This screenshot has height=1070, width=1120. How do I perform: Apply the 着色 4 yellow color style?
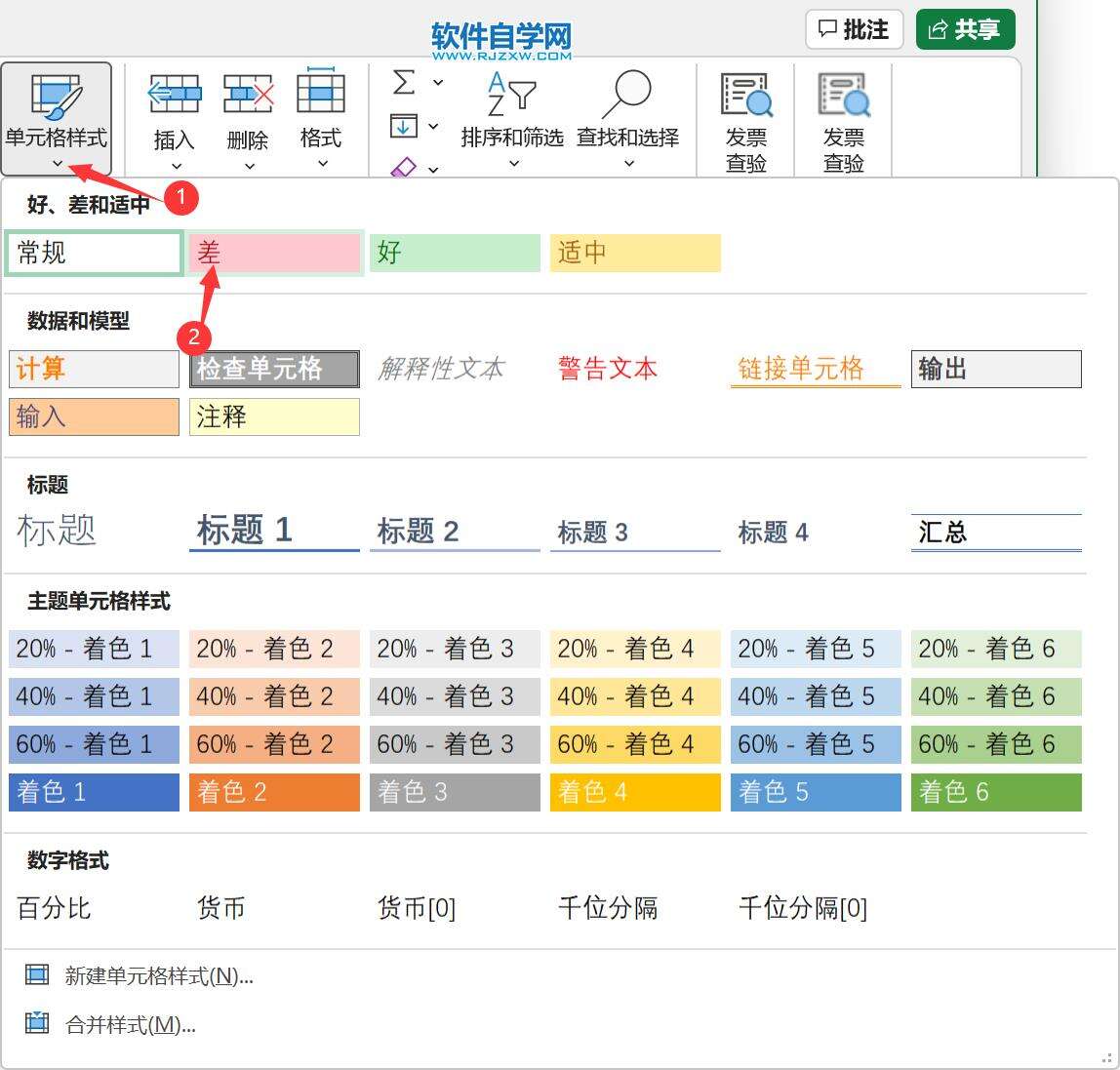[635, 792]
